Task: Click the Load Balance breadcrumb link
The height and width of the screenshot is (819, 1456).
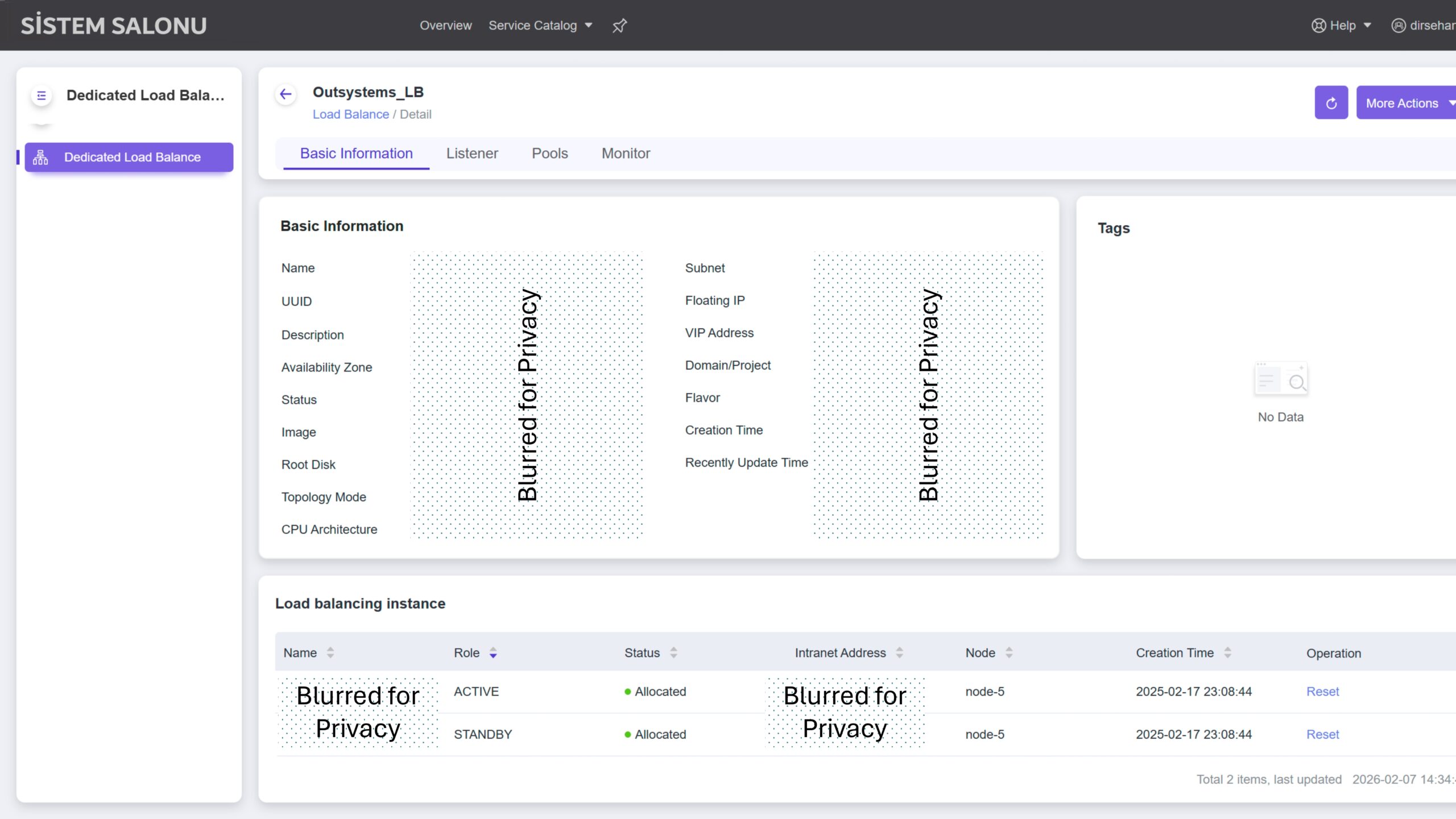Action: (x=350, y=114)
